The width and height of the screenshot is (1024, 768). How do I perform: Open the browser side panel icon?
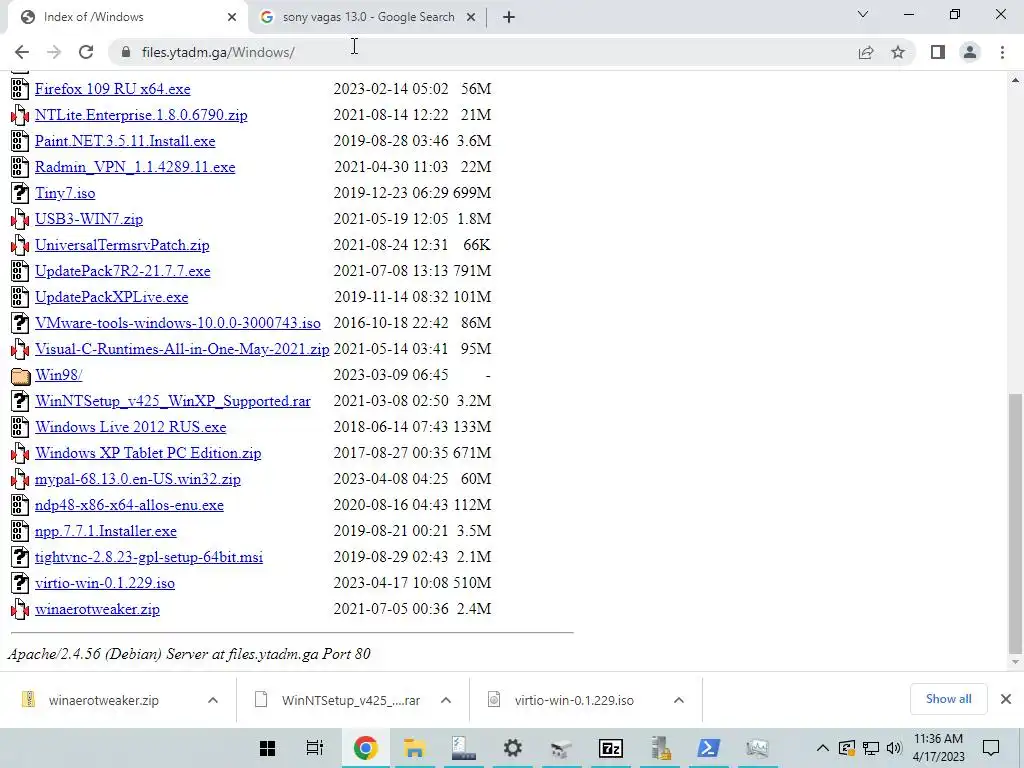tap(938, 52)
